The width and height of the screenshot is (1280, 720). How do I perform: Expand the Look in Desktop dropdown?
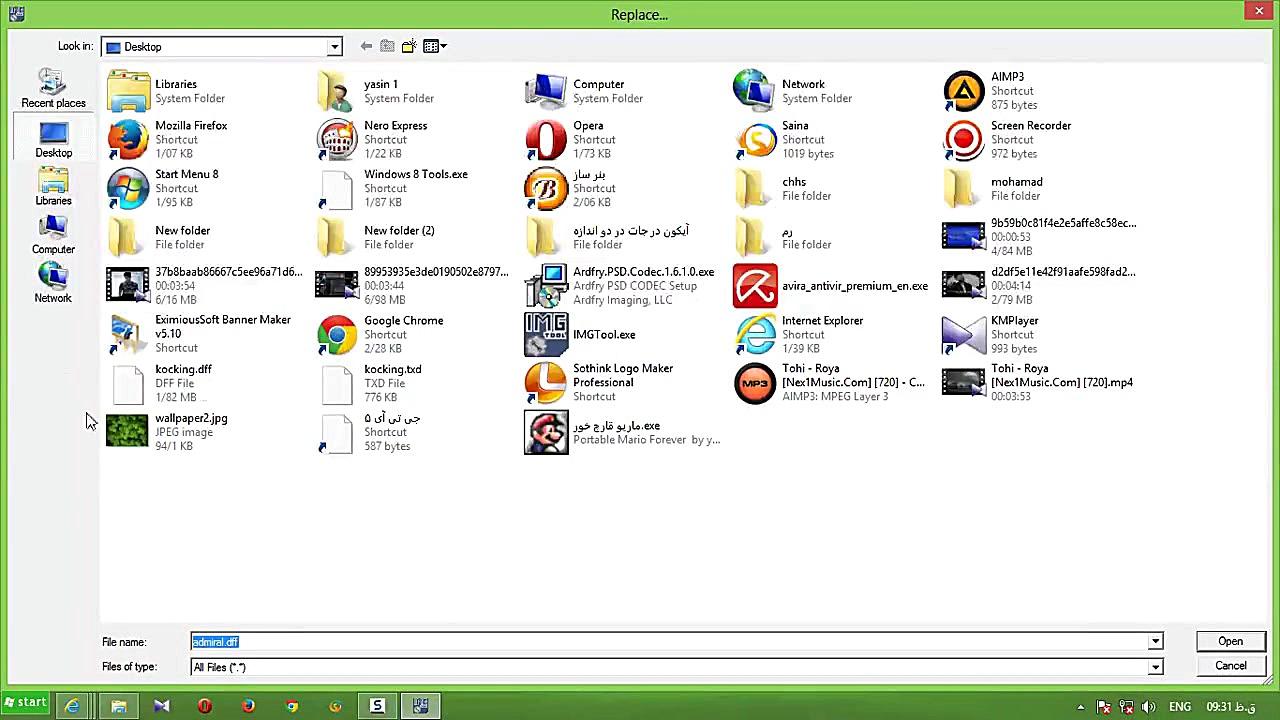click(x=335, y=47)
